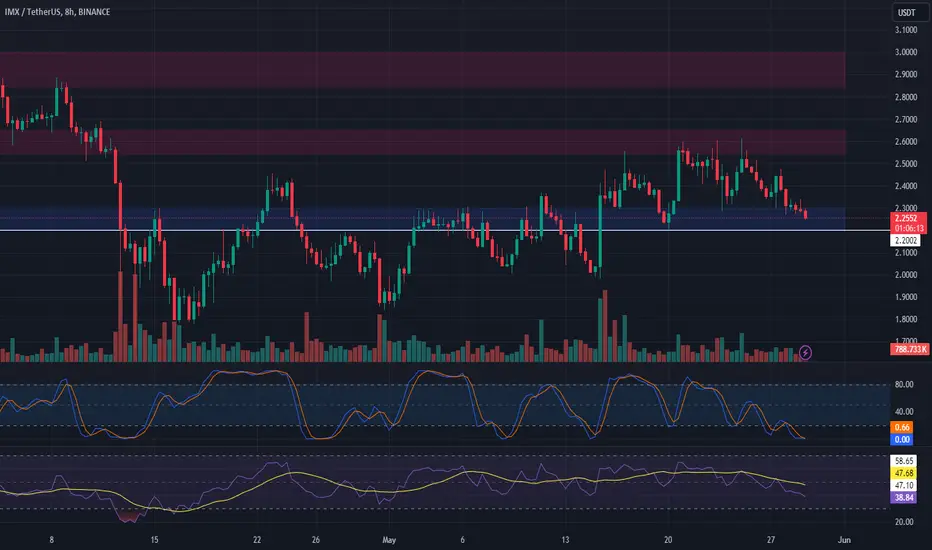The width and height of the screenshot is (932, 550).
Task: Click the 2.0000 price axis label
Action: [906, 275]
